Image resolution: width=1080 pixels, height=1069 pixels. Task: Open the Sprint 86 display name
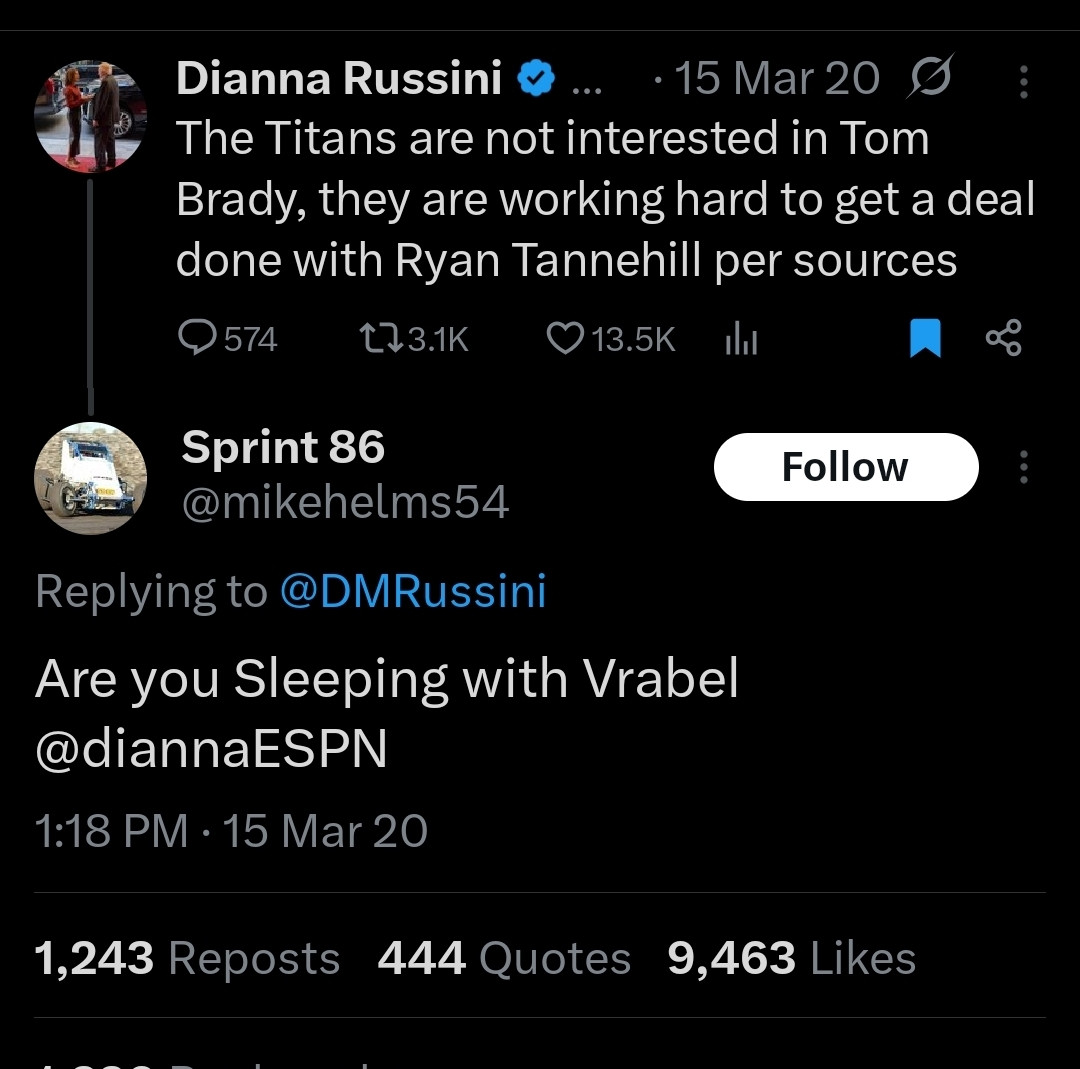point(283,447)
